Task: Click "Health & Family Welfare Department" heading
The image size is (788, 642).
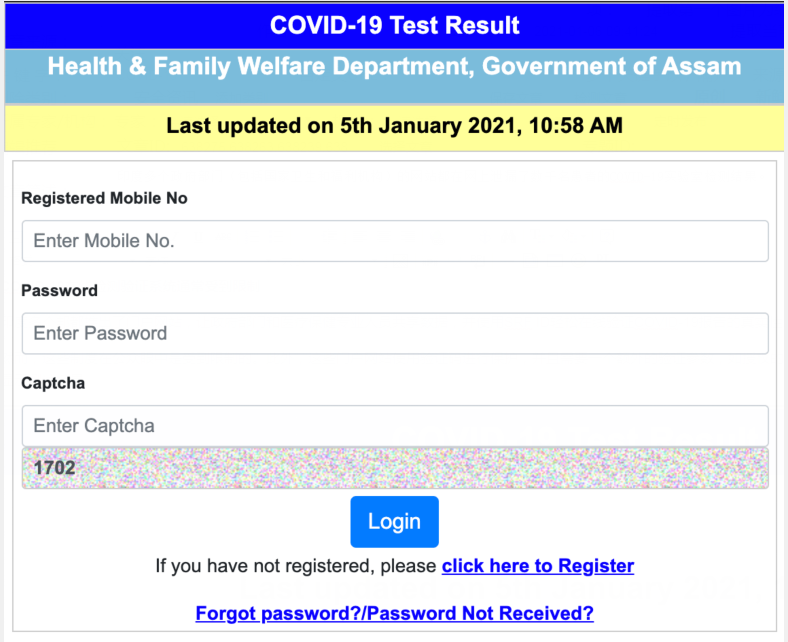Action: [x=261, y=66]
